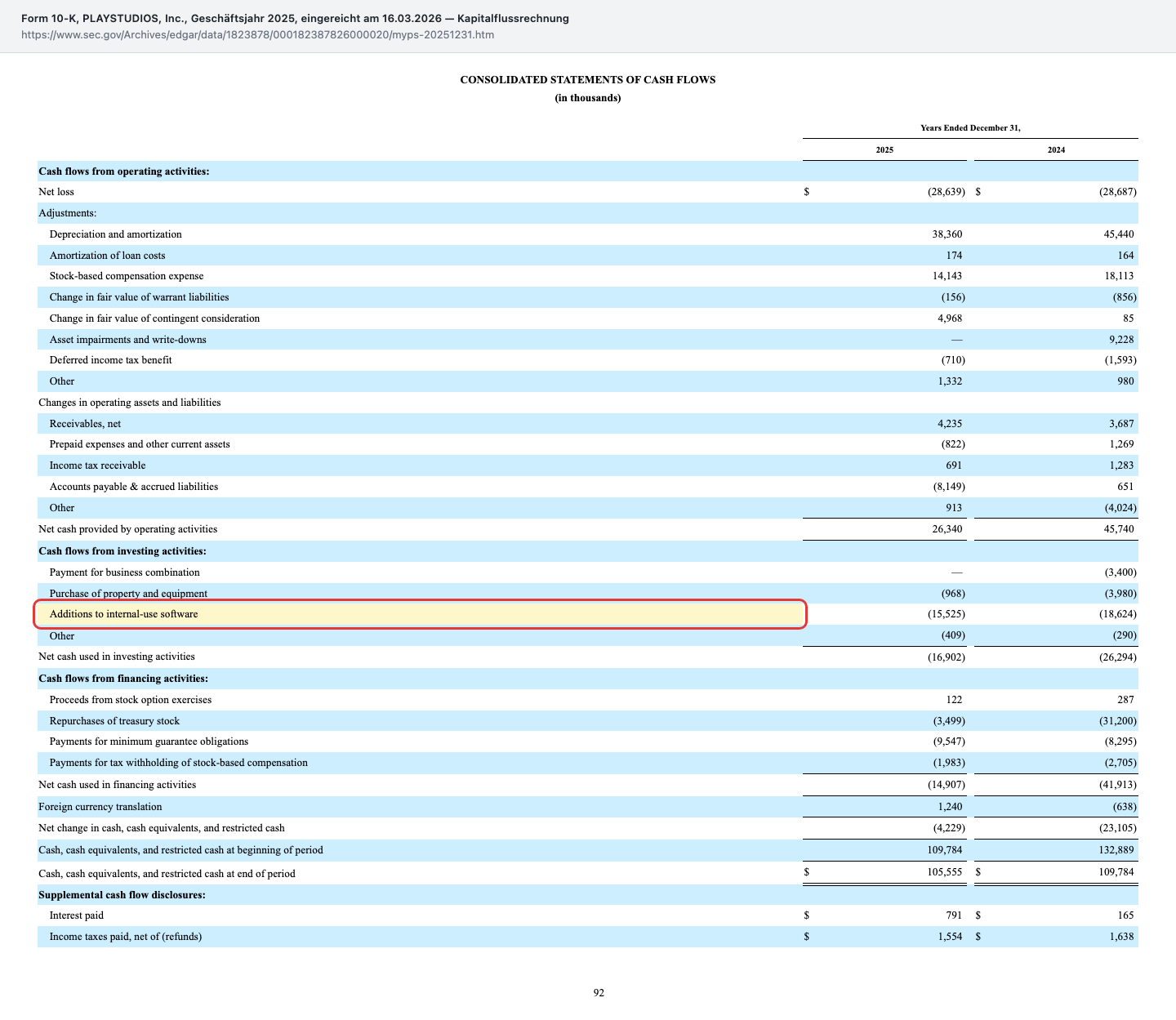Select 'Net change in cash' row label

click(162, 828)
